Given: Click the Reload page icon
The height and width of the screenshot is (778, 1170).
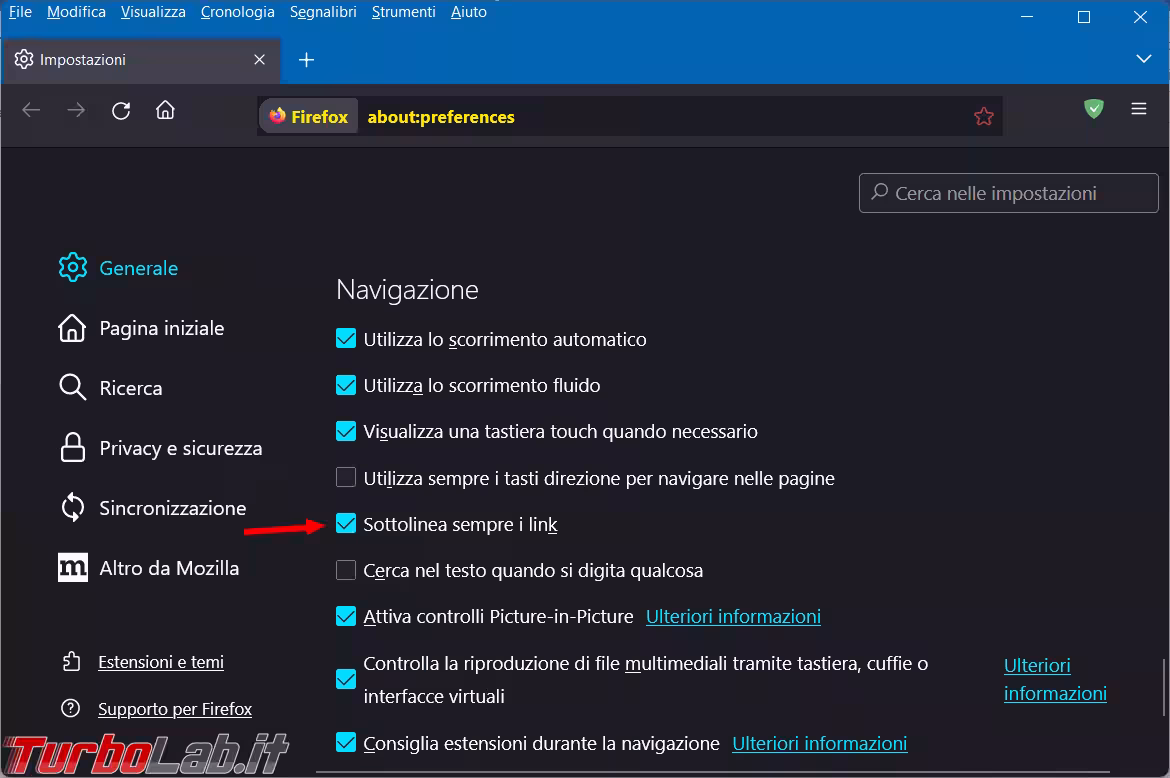Looking at the screenshot, I should coord(121,111).
